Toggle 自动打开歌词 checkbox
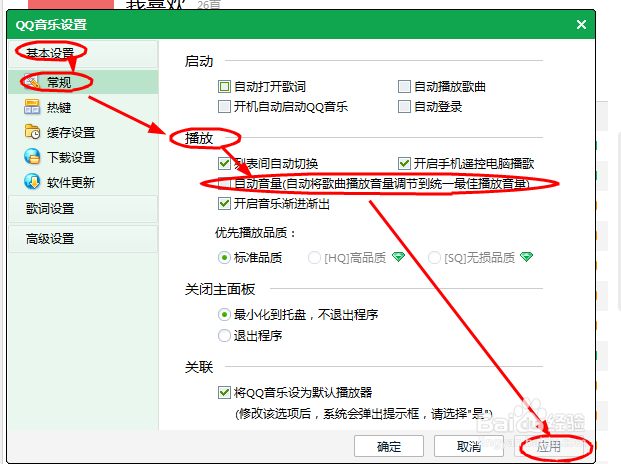The image size is (621, 464). pos(224,86)
